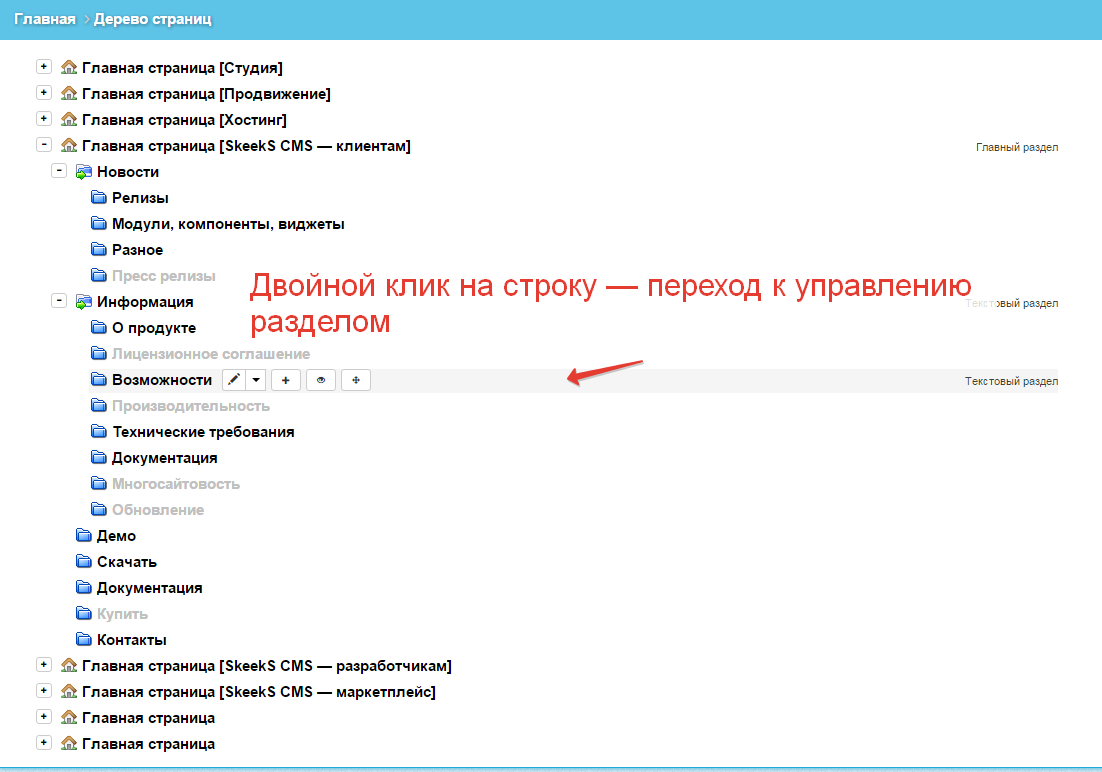
Task: Select Модули, компоненты, виджеты item
Action: (x=228, y=224)
